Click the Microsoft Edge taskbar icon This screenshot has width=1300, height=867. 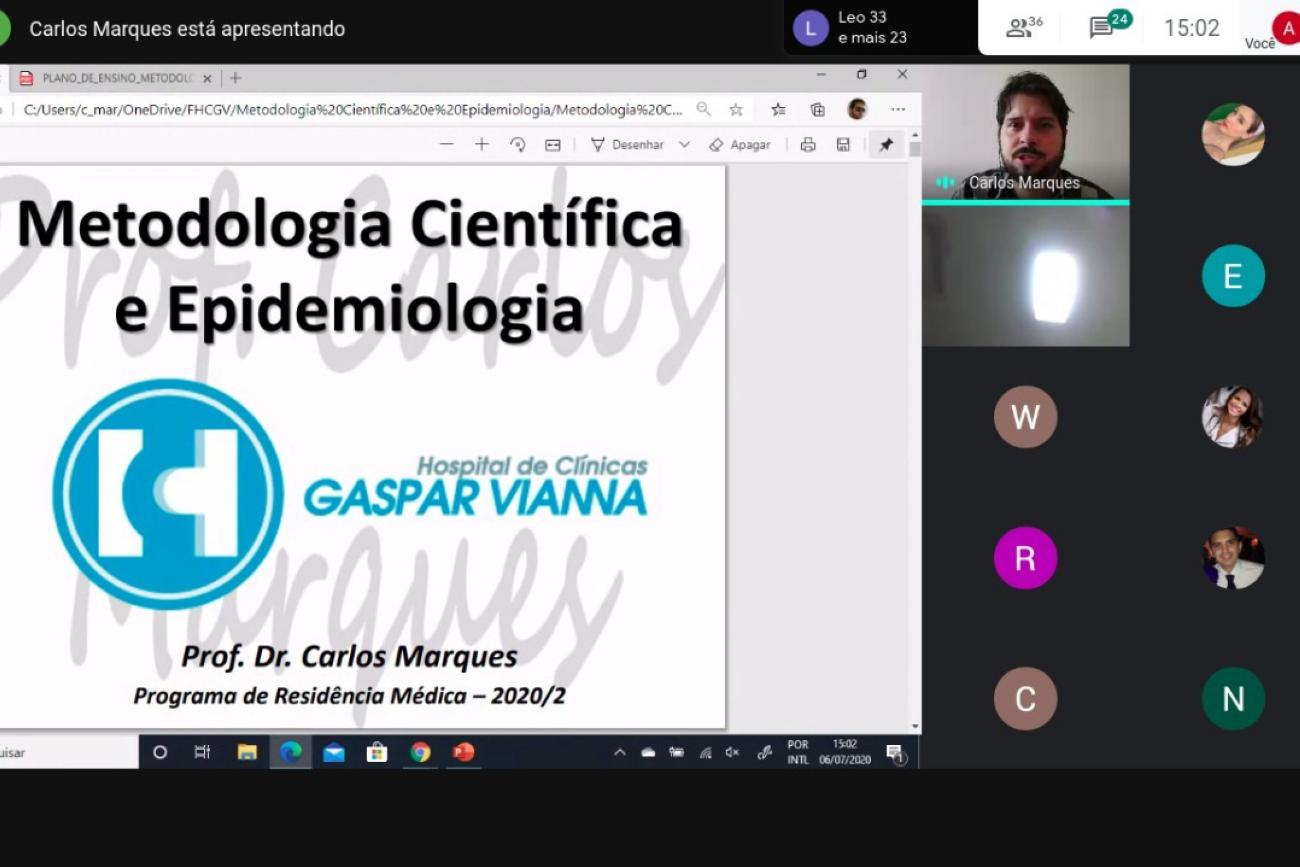[291, 752]
